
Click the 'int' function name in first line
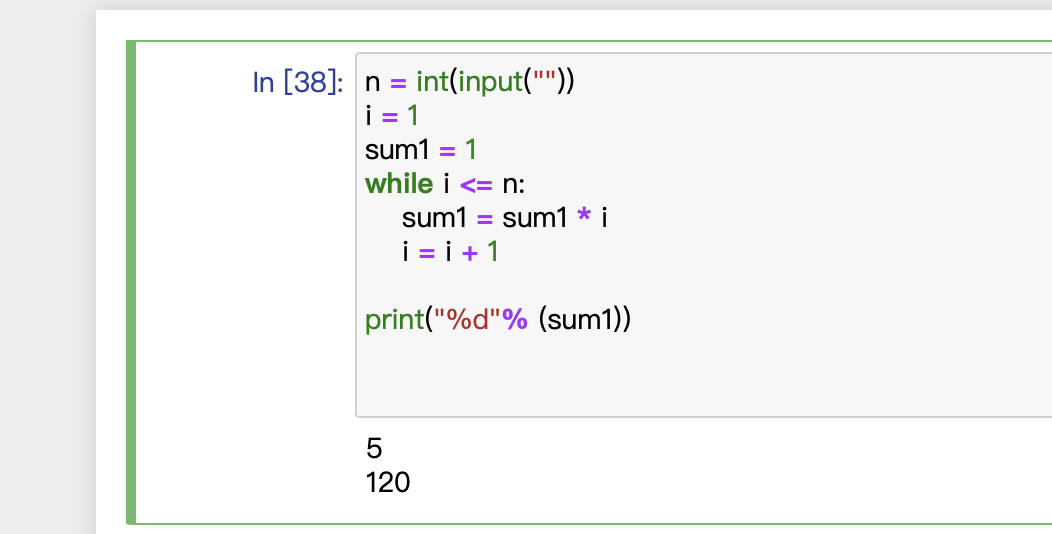pos(433,82)
